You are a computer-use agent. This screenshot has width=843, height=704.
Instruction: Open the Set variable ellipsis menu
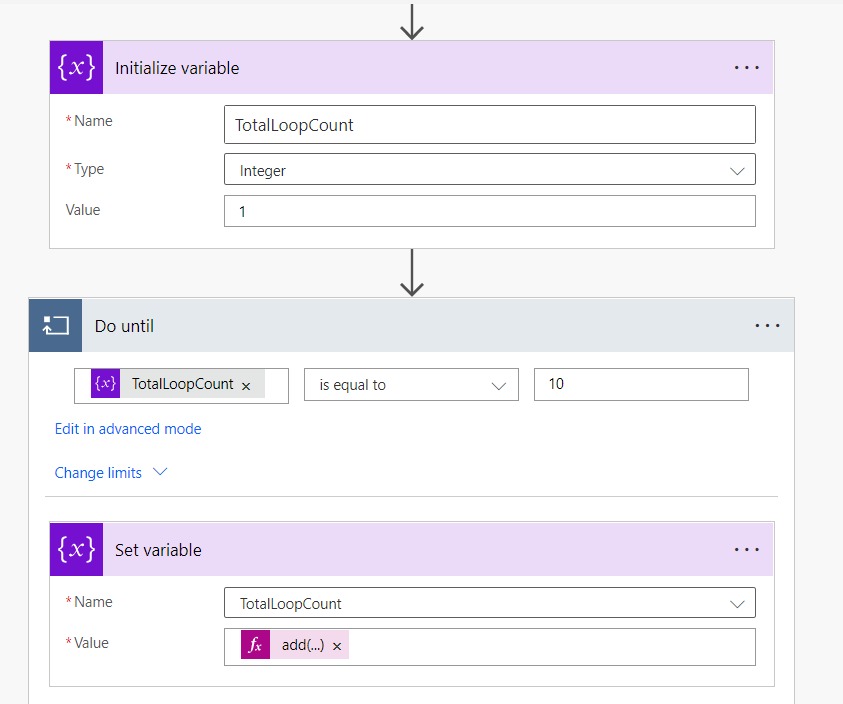tap(747, 549)
